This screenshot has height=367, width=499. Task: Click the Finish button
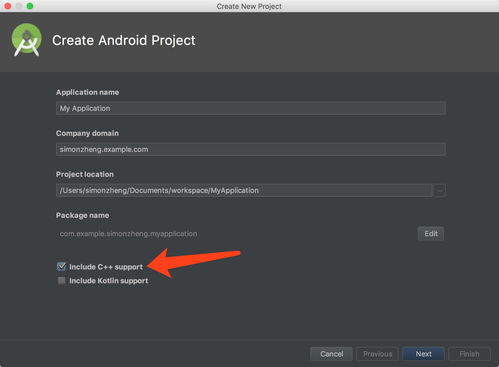469,354
